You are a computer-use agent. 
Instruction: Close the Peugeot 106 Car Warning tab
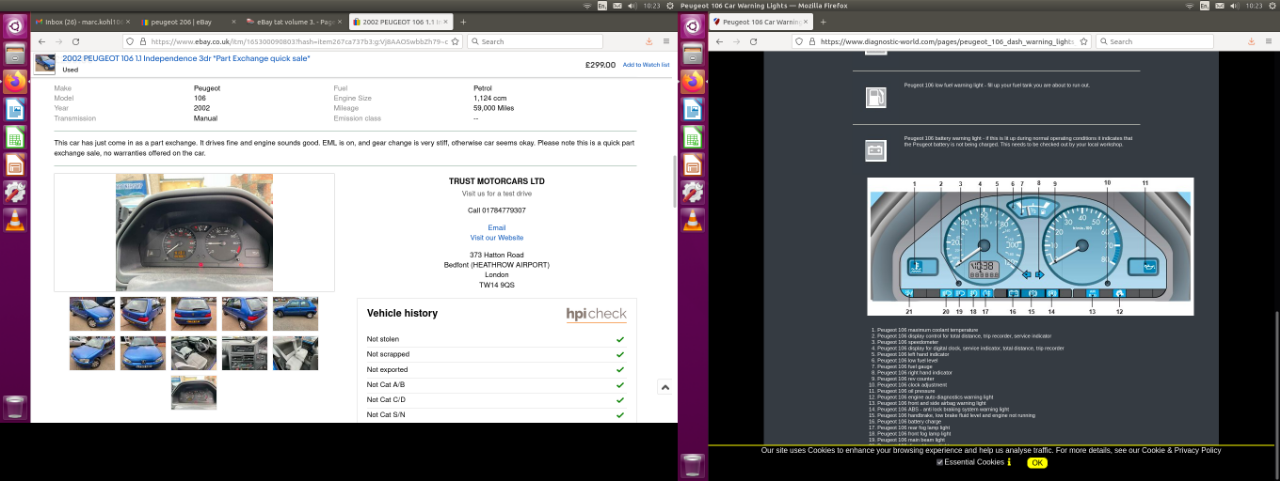804,21
